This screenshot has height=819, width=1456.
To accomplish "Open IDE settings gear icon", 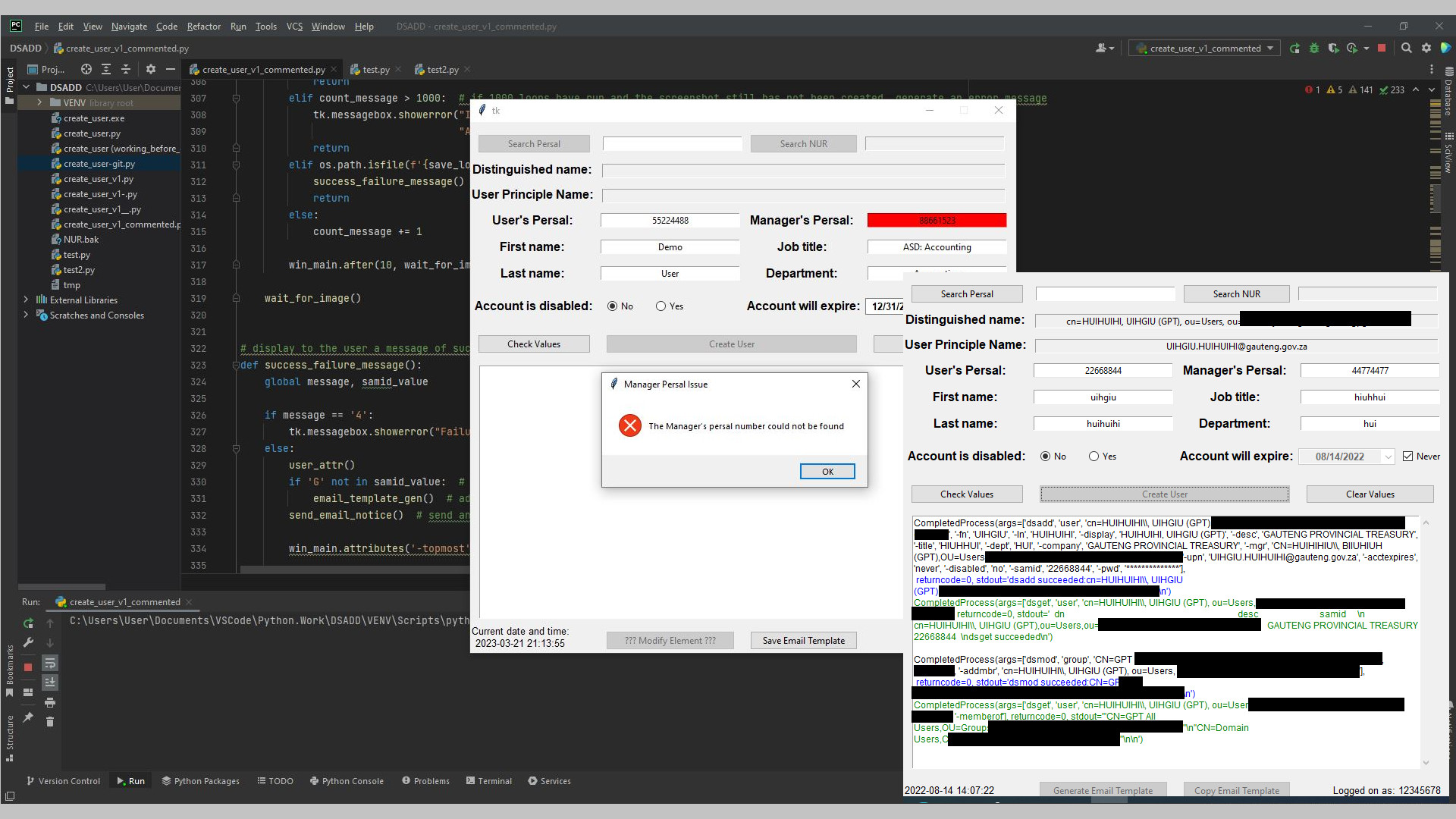I will [x=1426, y=48].
